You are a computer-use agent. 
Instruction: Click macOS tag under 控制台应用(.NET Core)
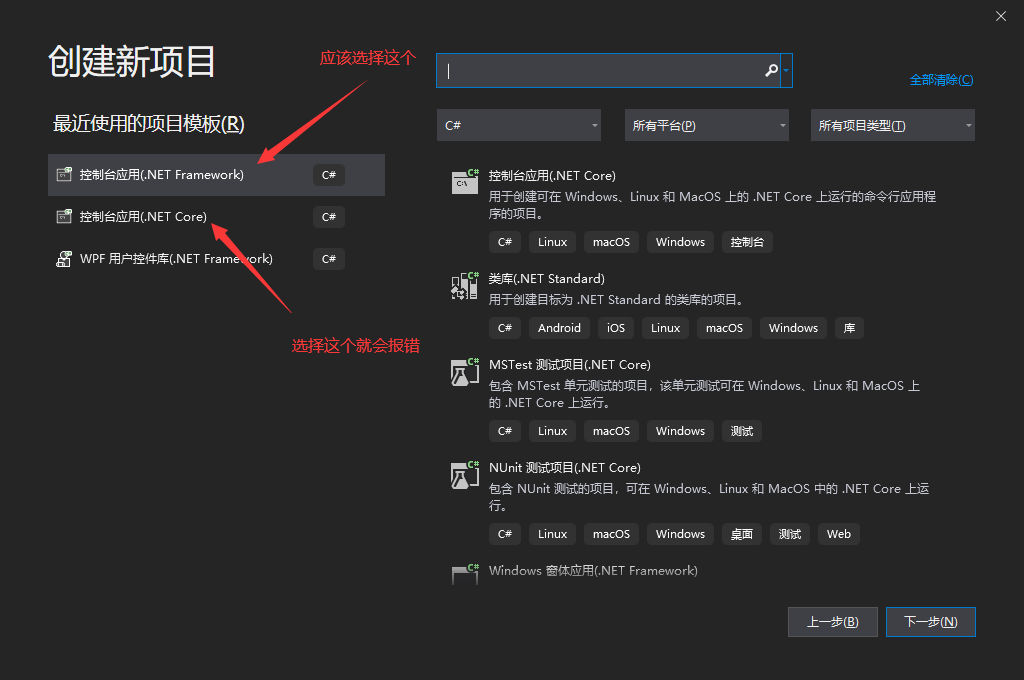click(x=611, y=242)
